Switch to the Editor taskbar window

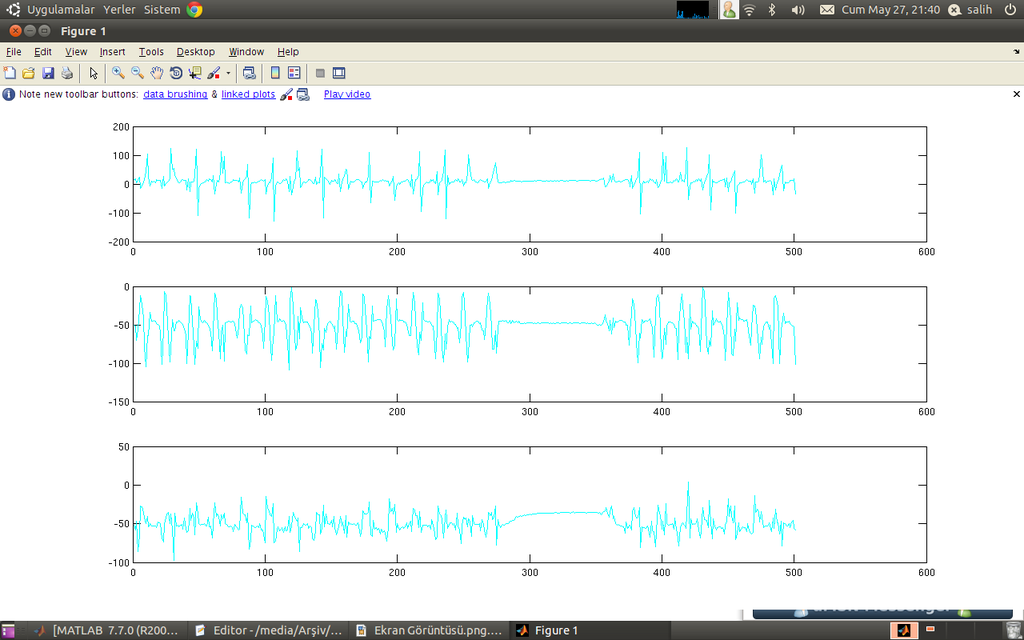click(269, 630)
